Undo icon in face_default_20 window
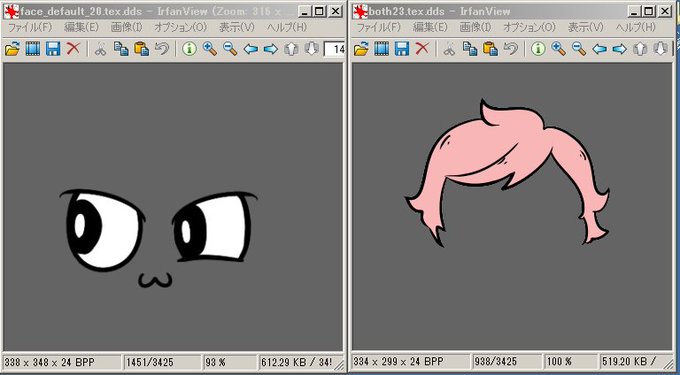 point(162,49)
